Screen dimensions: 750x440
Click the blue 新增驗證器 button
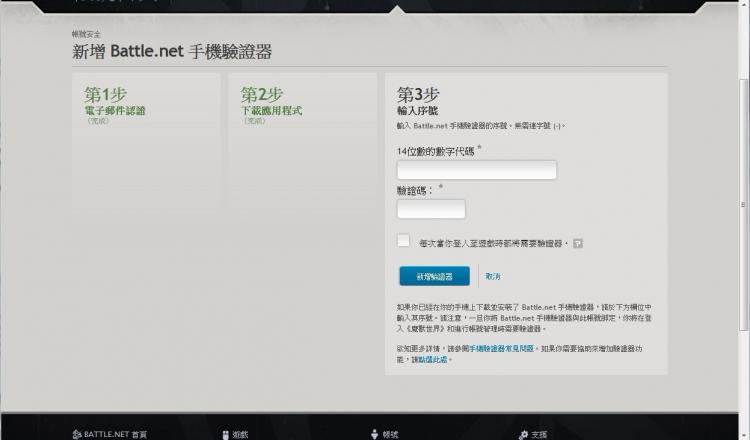coord(434,276)
